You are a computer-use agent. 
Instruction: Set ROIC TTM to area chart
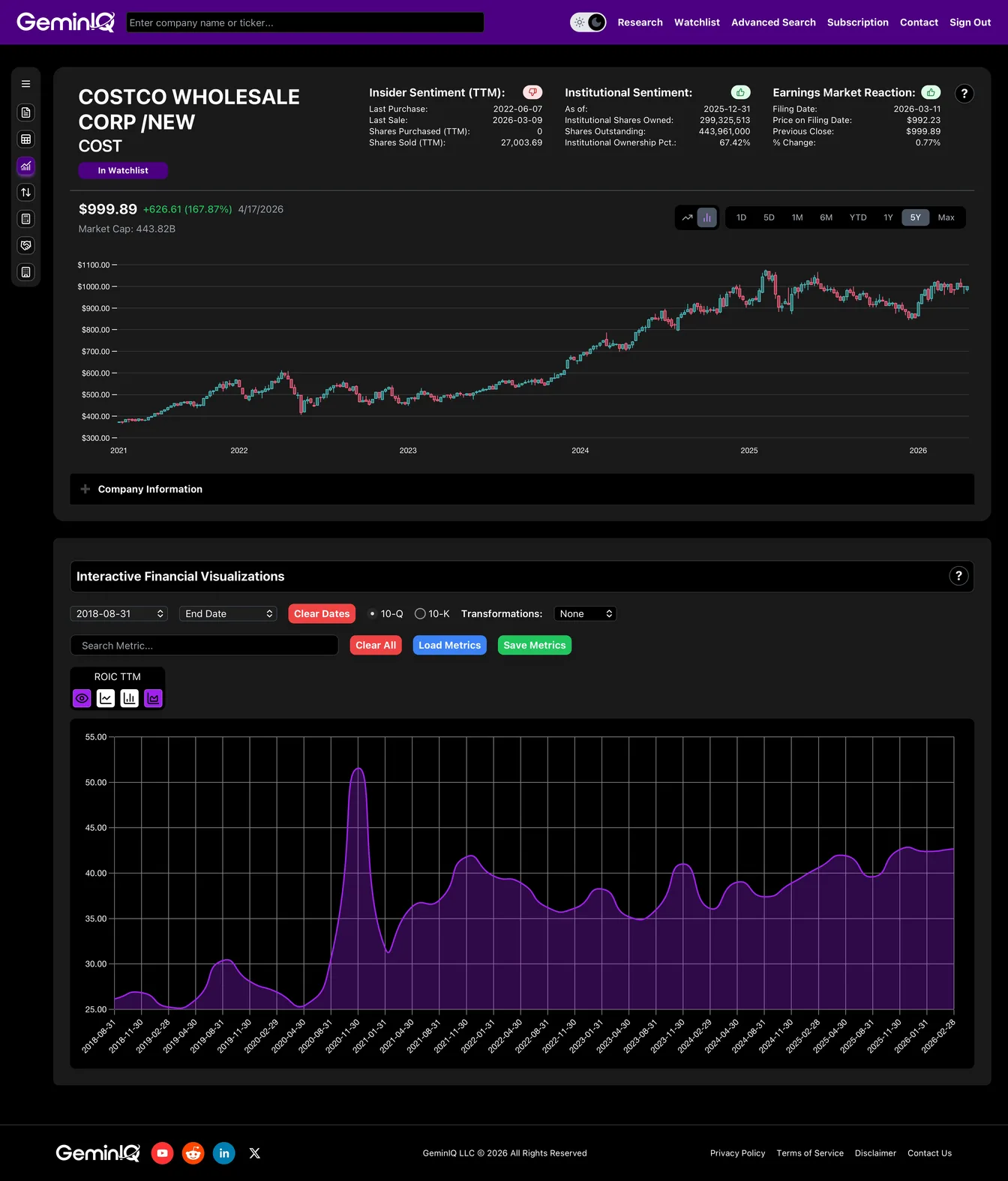(153, 698)
